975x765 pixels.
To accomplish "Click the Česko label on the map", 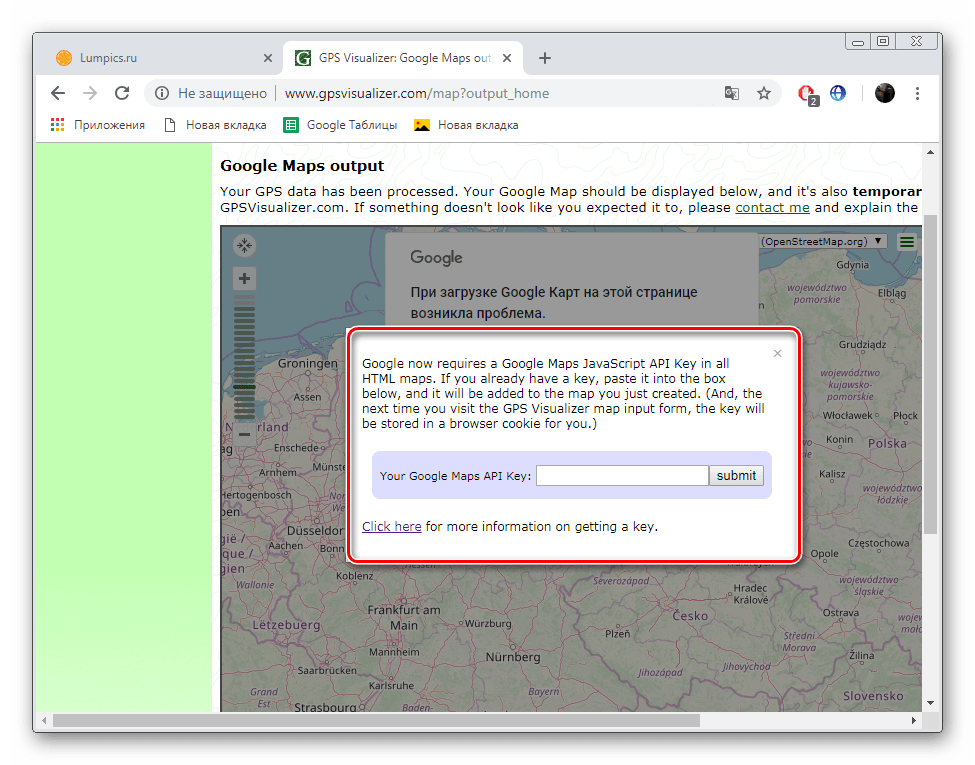I will pyautogui.click(x=690, y=616).
